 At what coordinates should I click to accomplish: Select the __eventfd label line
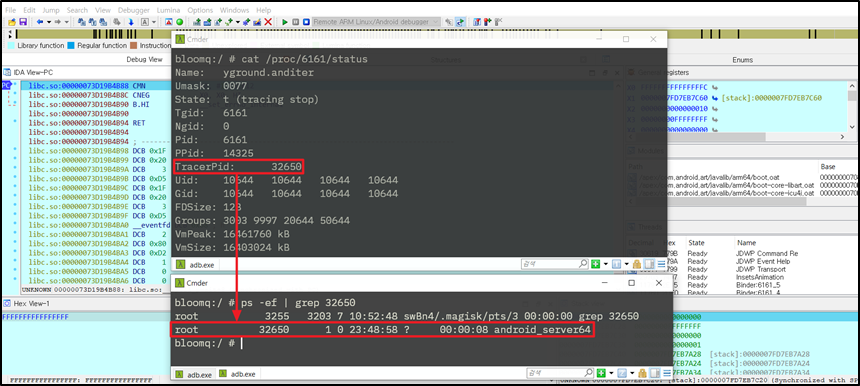pyautogui.click(x=96, y=225)
